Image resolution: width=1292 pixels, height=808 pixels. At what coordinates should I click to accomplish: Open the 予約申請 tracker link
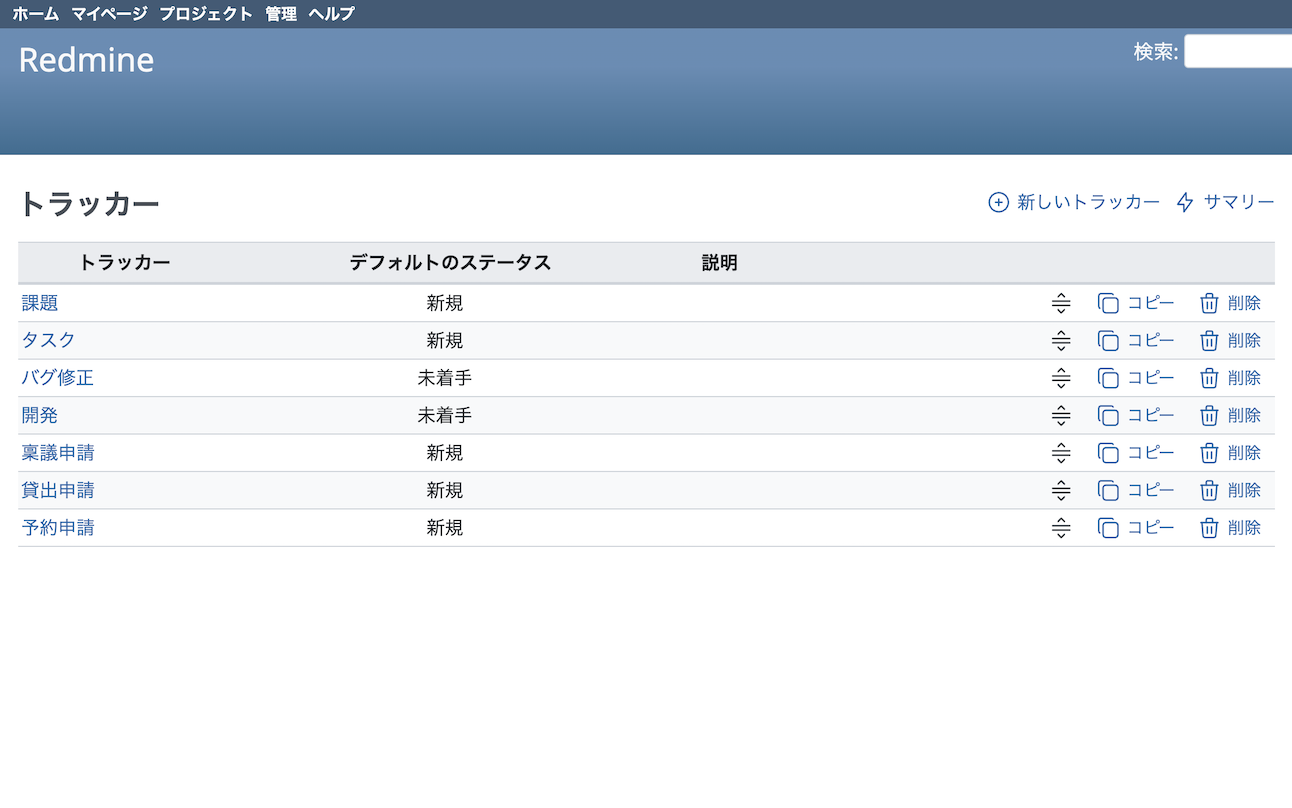[58, 528]
